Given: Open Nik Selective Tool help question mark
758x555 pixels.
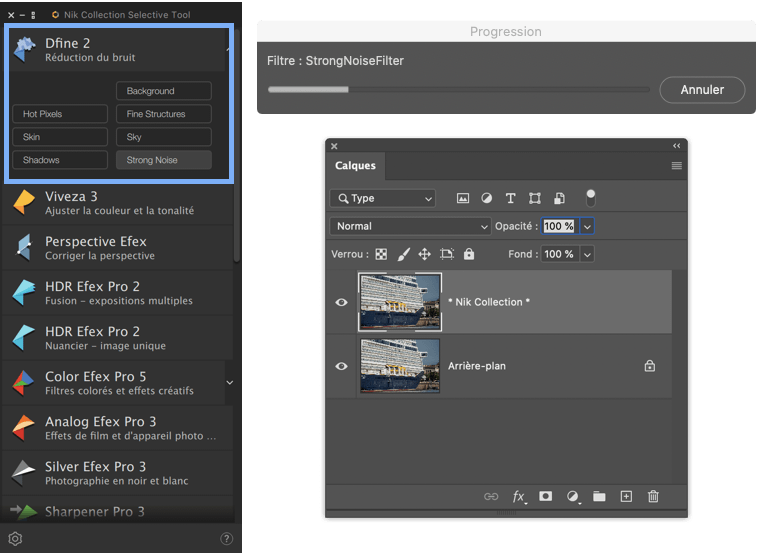Looking at the screenshot, I should point(226,539).
